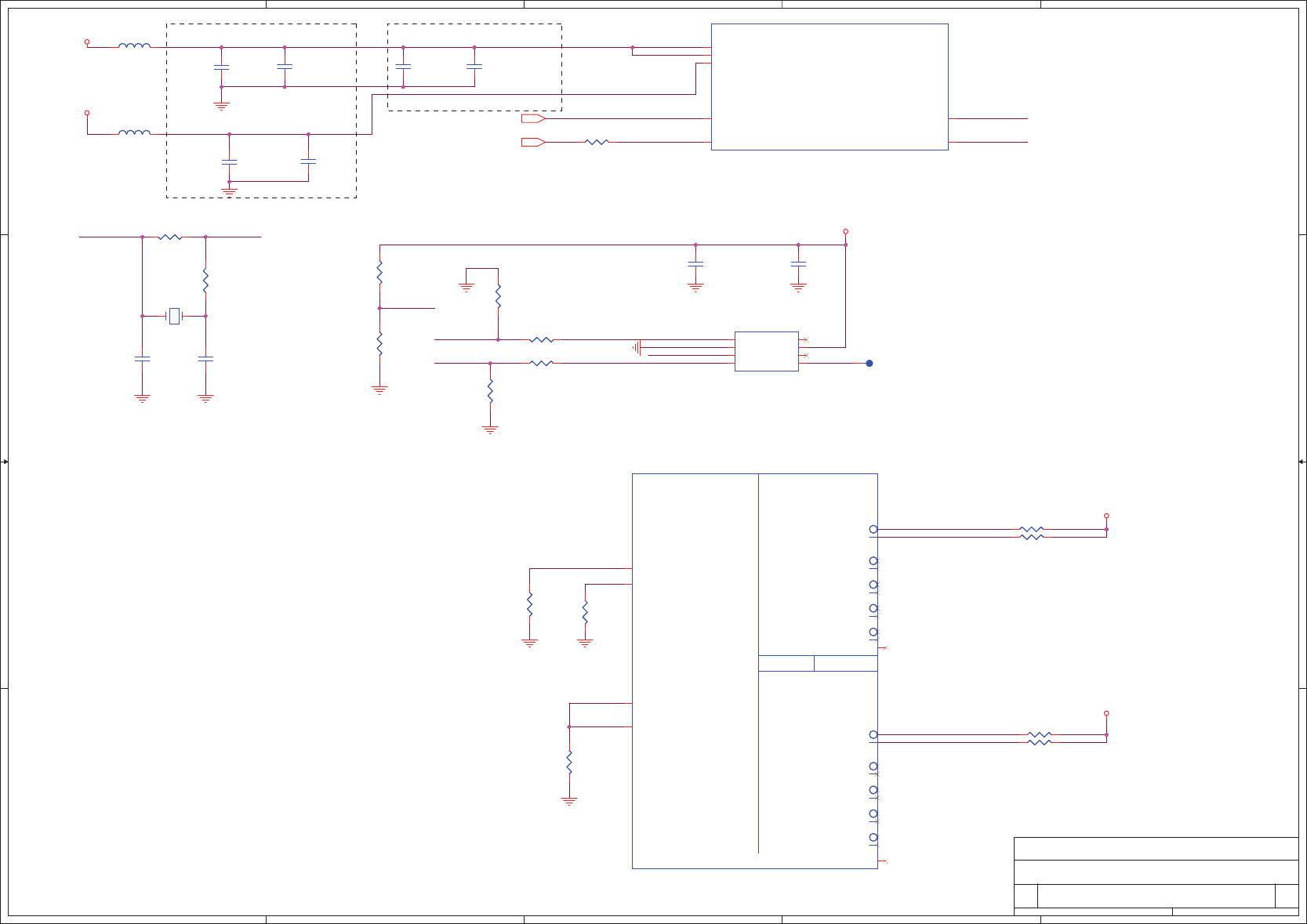Click the power circle above the upper pull-up pair

pyautogui.click(x=1106, y=516)
